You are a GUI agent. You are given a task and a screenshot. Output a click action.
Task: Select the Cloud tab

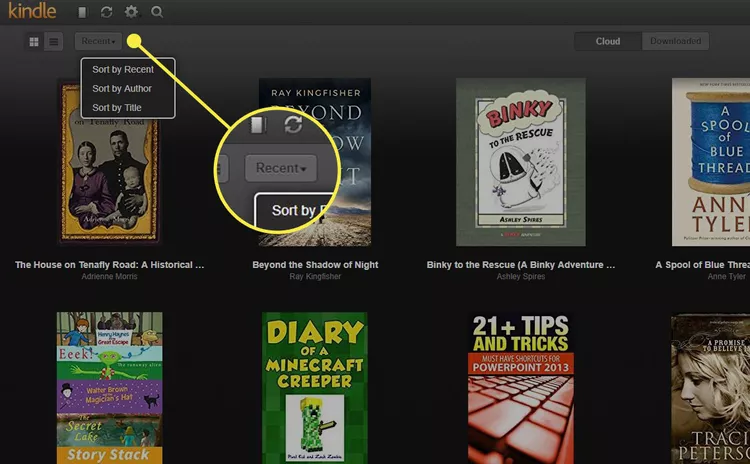[x=608, y=41]
